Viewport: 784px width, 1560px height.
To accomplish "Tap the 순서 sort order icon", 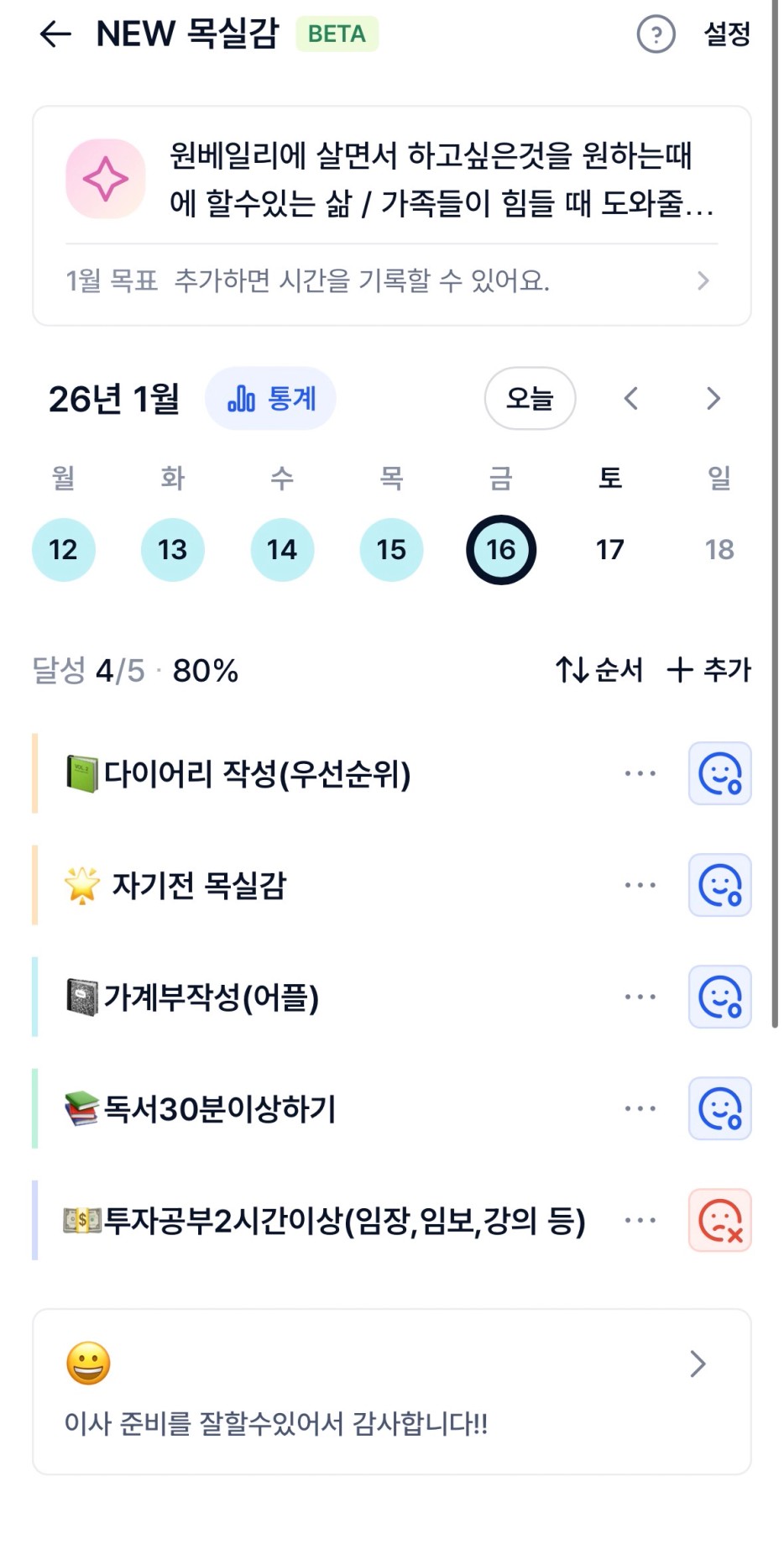I will tap(598, 669).
